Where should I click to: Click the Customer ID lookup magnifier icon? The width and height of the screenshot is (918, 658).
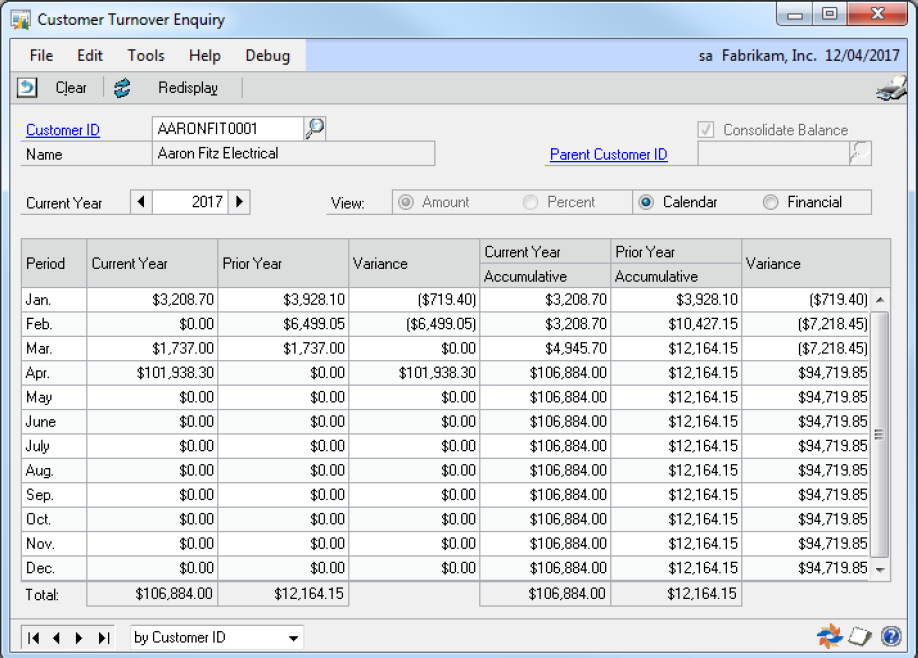(x=315, y=128)
